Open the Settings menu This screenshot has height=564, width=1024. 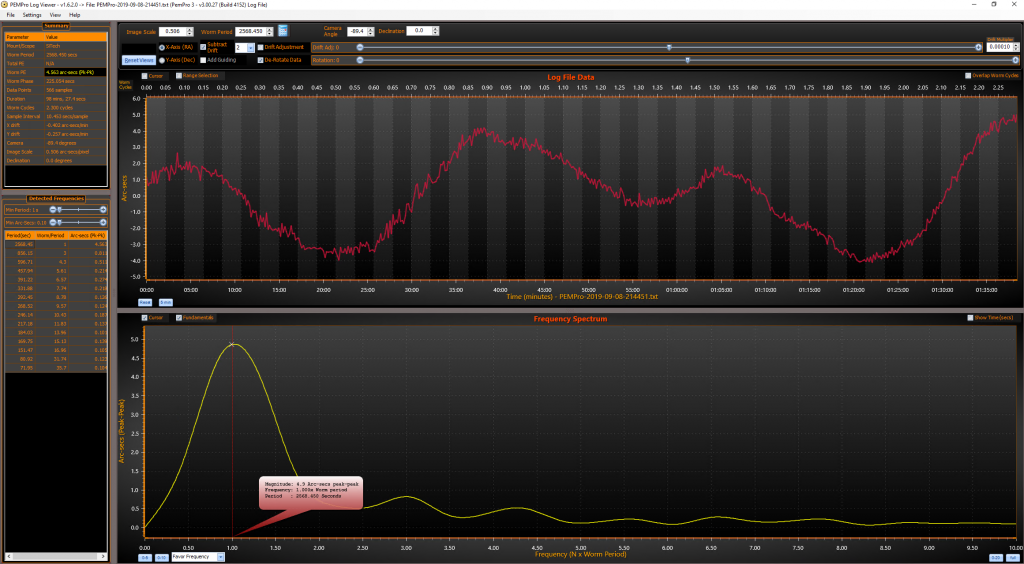pos(32,16)
